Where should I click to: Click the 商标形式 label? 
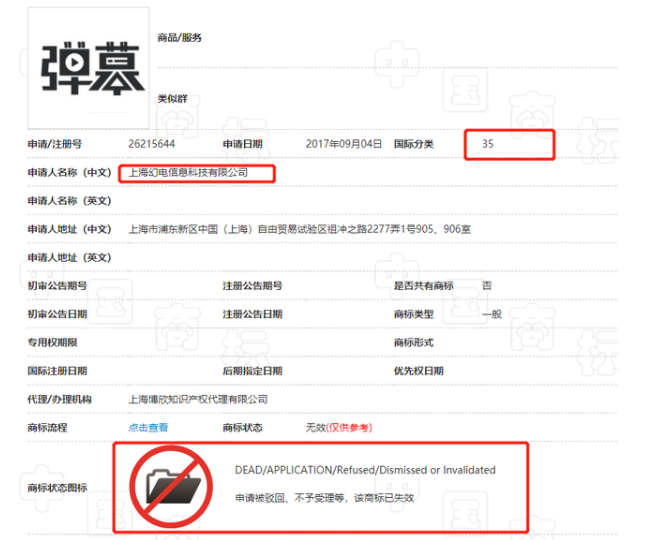tap(414, 343)
